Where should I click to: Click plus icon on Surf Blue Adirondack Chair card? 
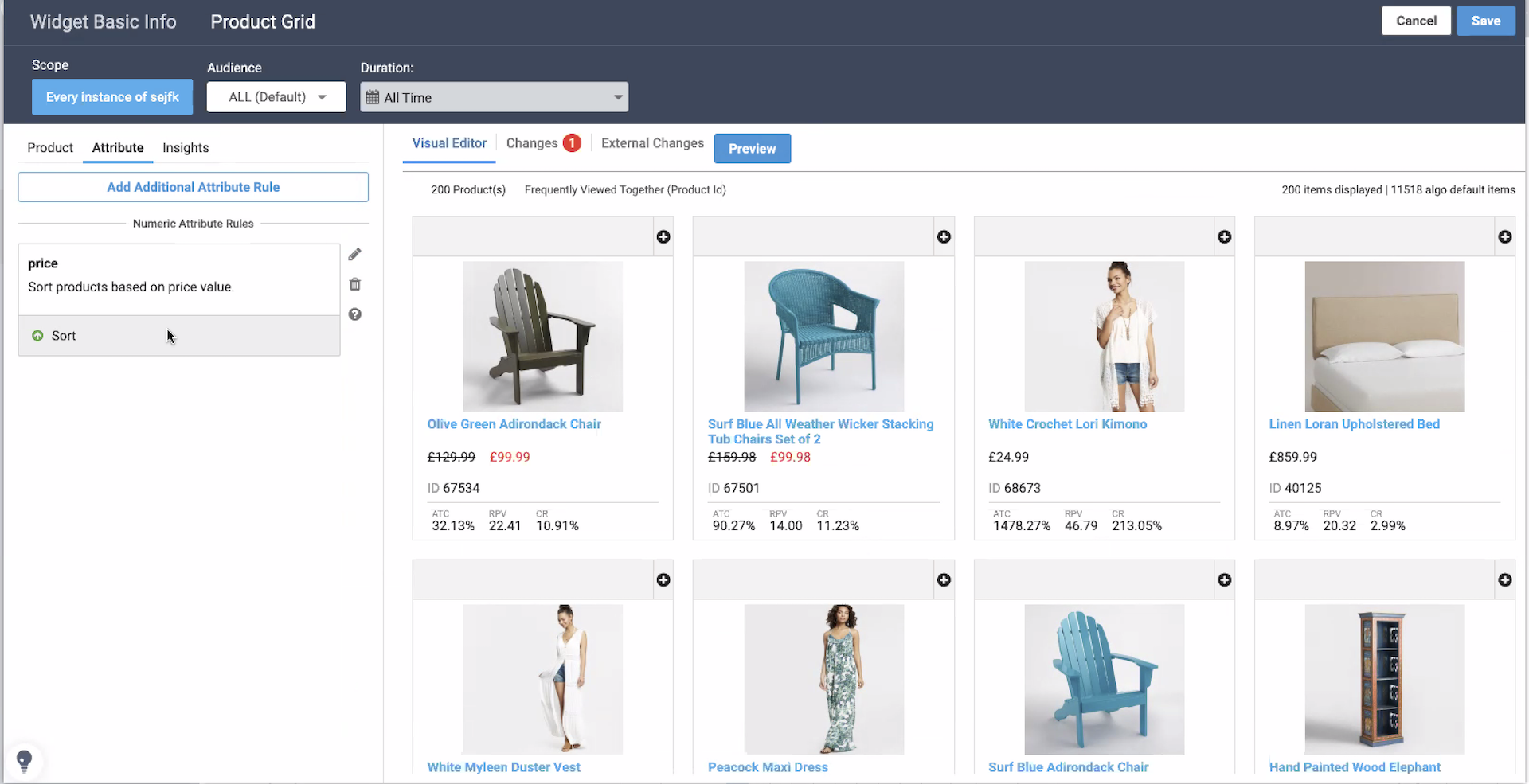point(1225,580)
